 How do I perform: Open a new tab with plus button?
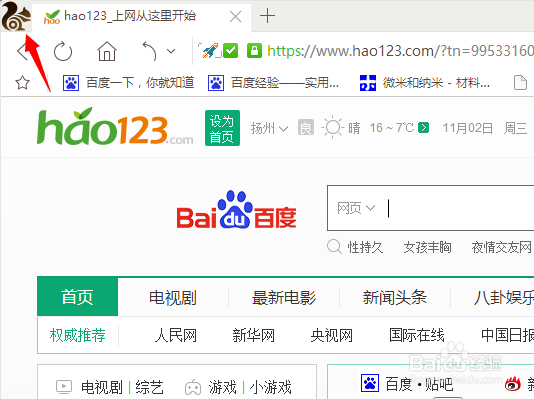tap(267, 16)
